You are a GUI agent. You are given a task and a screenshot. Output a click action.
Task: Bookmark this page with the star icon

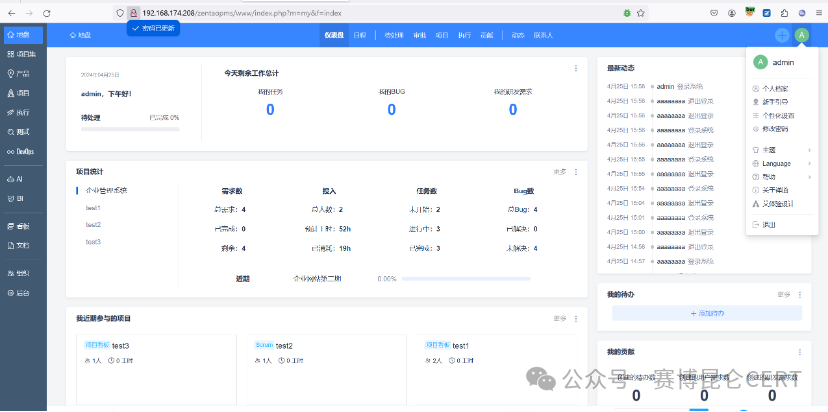[x=641, y=13]
